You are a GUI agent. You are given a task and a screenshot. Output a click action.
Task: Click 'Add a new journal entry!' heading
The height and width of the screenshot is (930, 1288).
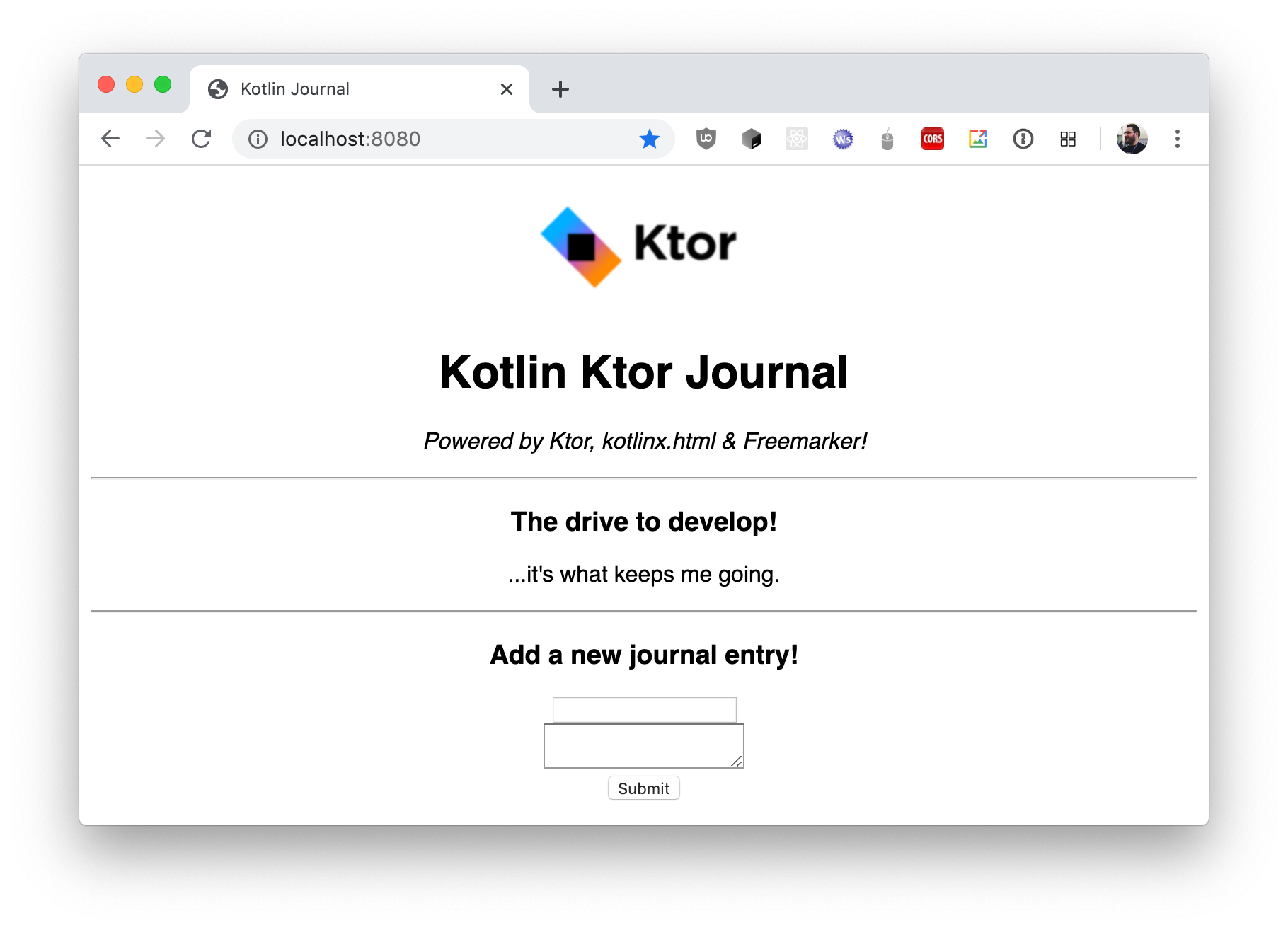coord(644,655)
